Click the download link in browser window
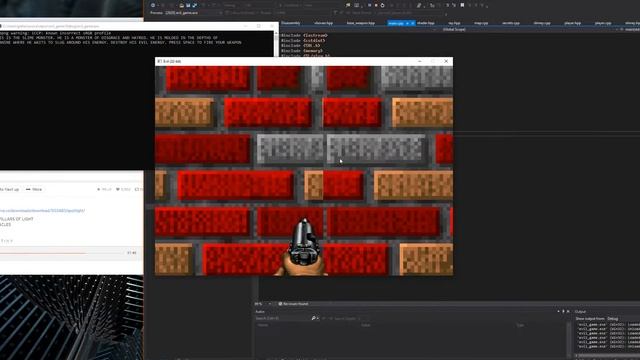Screen dimensions: 640x360 tap(42, 211)
